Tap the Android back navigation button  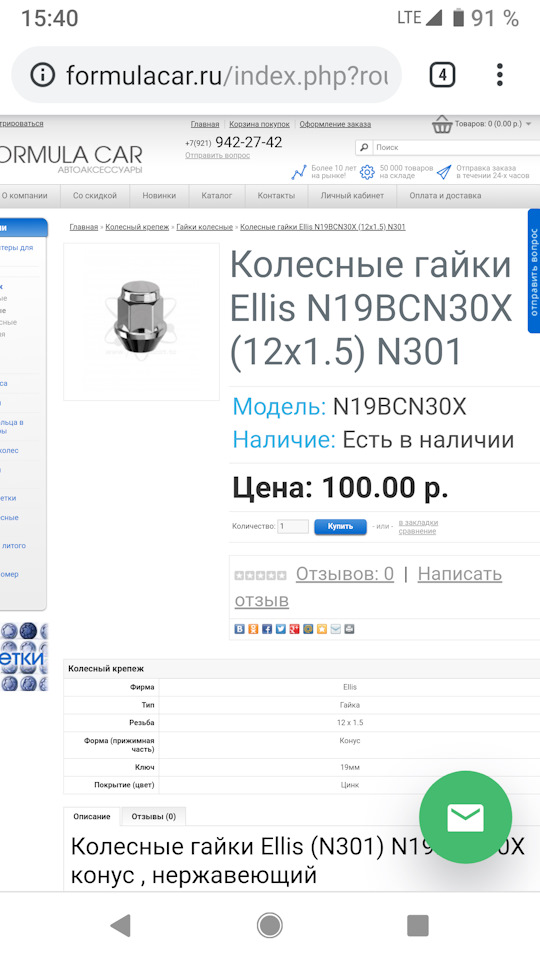(x=121, y=926)
